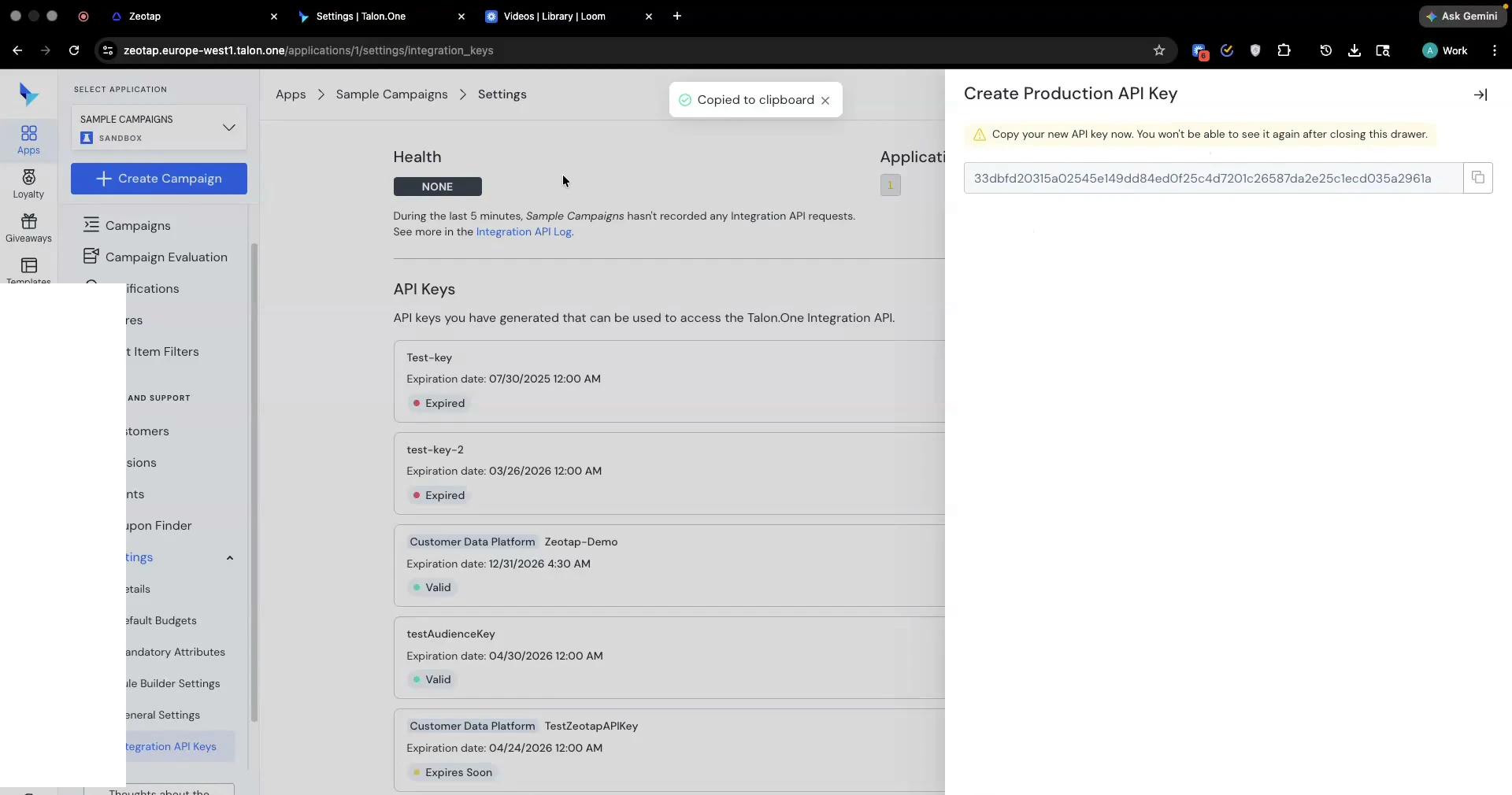Screen dimensions: 1512x795
Task: Click the Applications count badge 1
Action: [890, 185]
